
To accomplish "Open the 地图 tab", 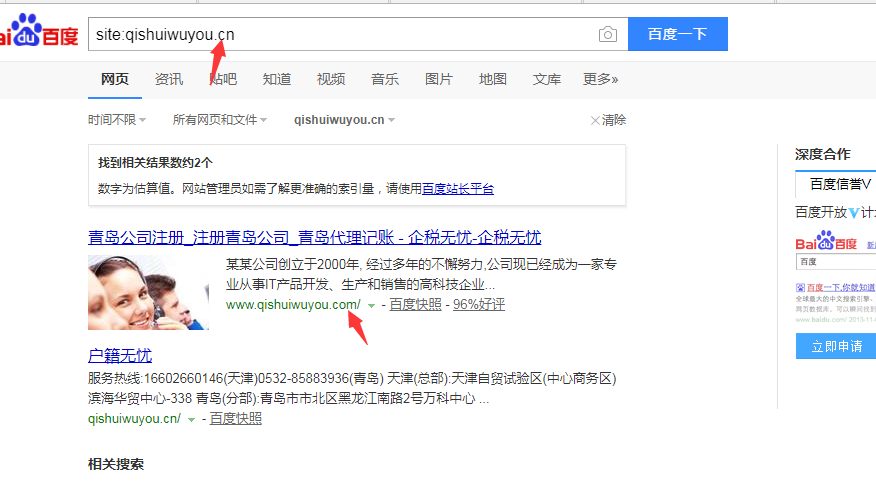I will pyautogui.click(x=493, y=79).
